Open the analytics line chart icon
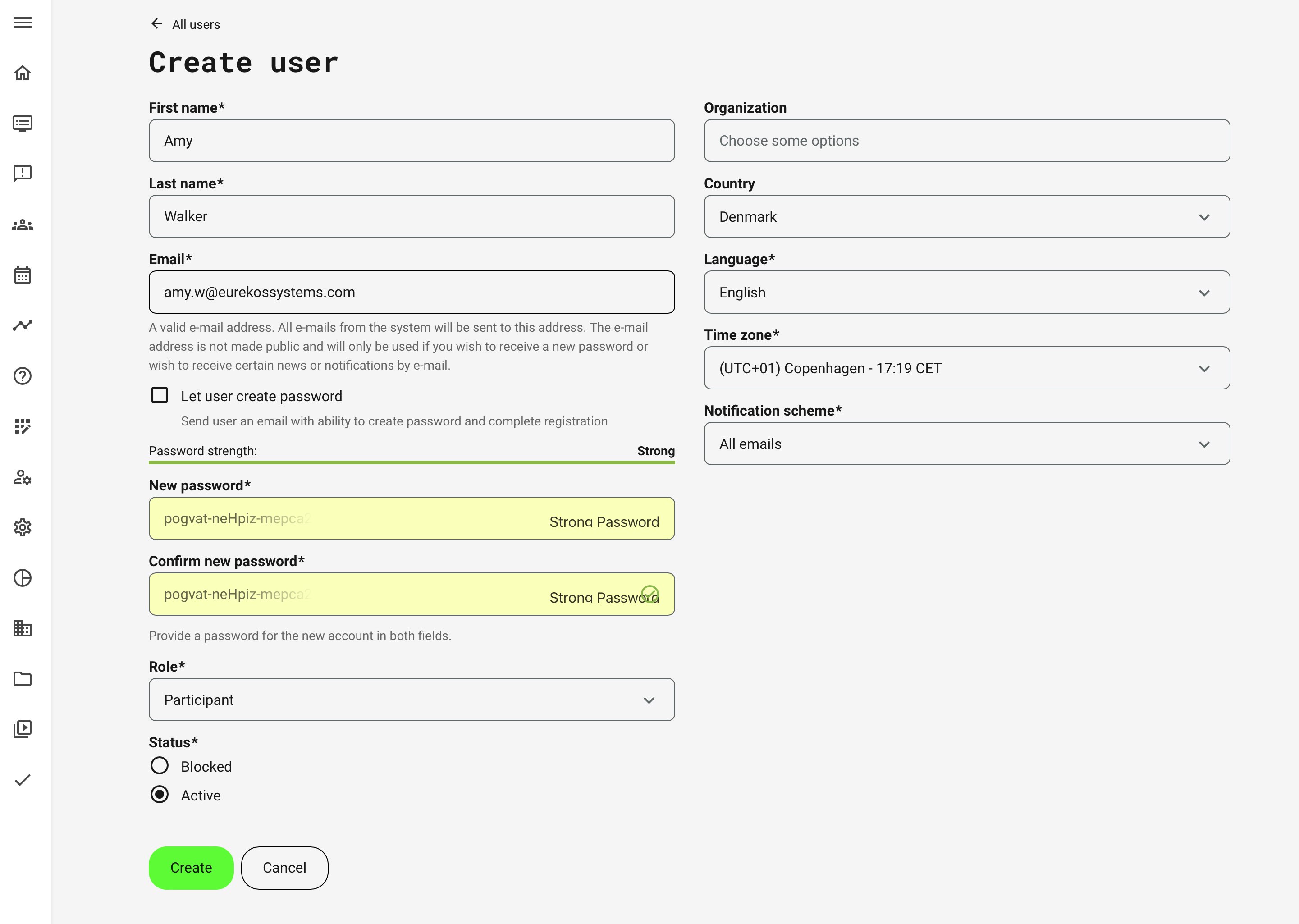Image resolution: width=1299 pixels, height=924 pixels. 22,325
